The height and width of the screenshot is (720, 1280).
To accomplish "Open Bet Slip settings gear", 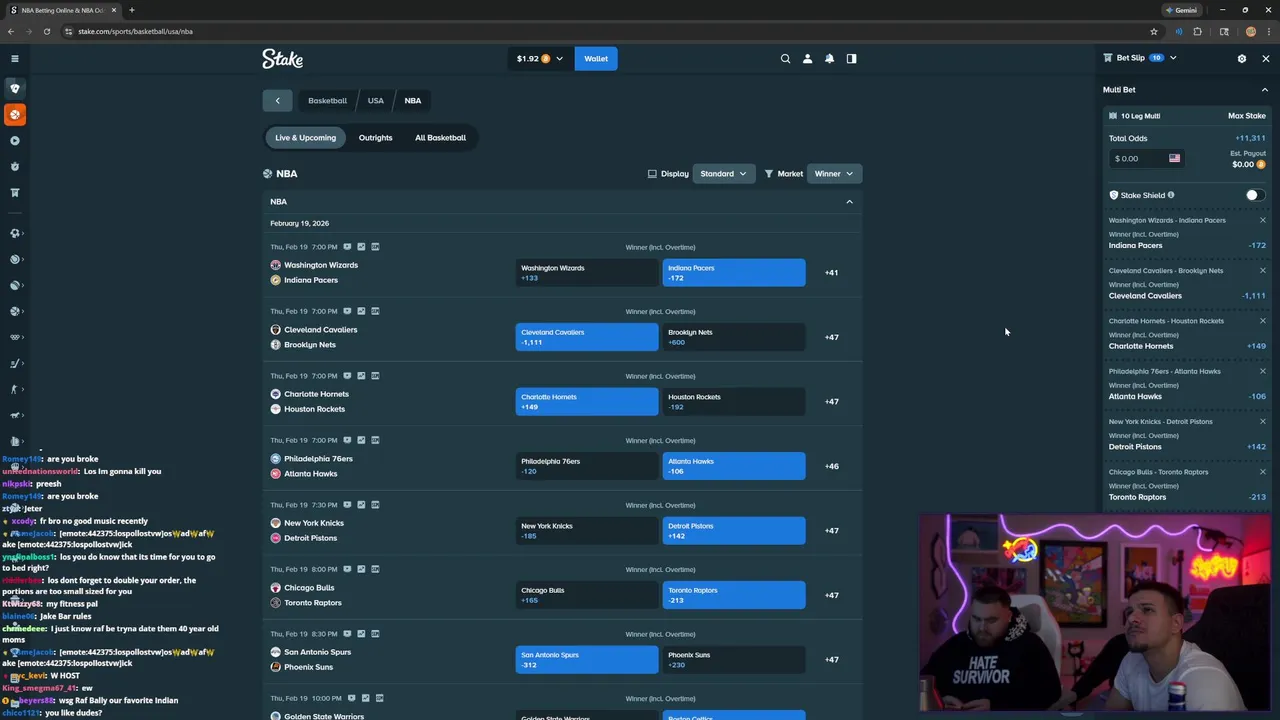I will coord(1242,58).
